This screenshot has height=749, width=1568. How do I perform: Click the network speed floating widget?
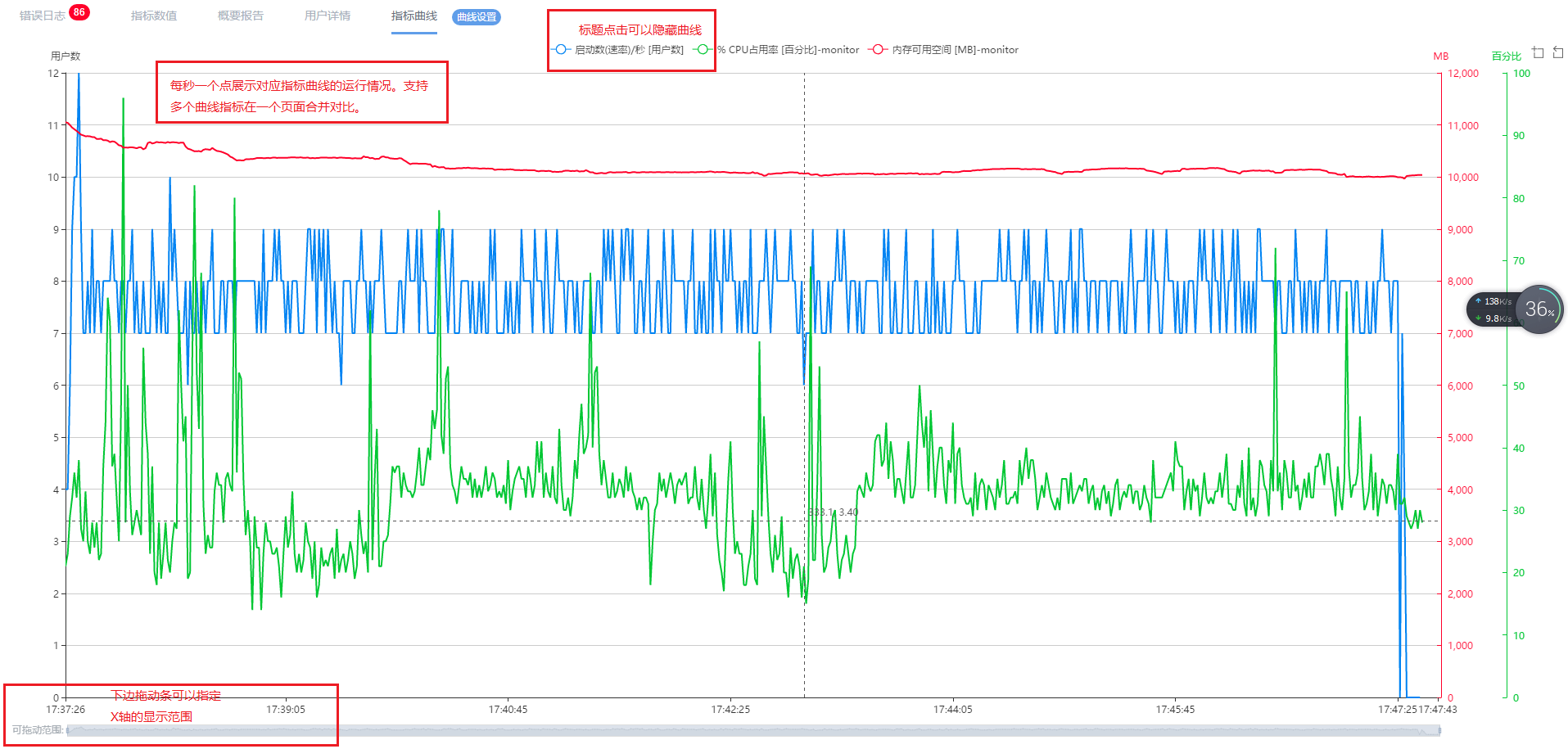(1492, 309)
